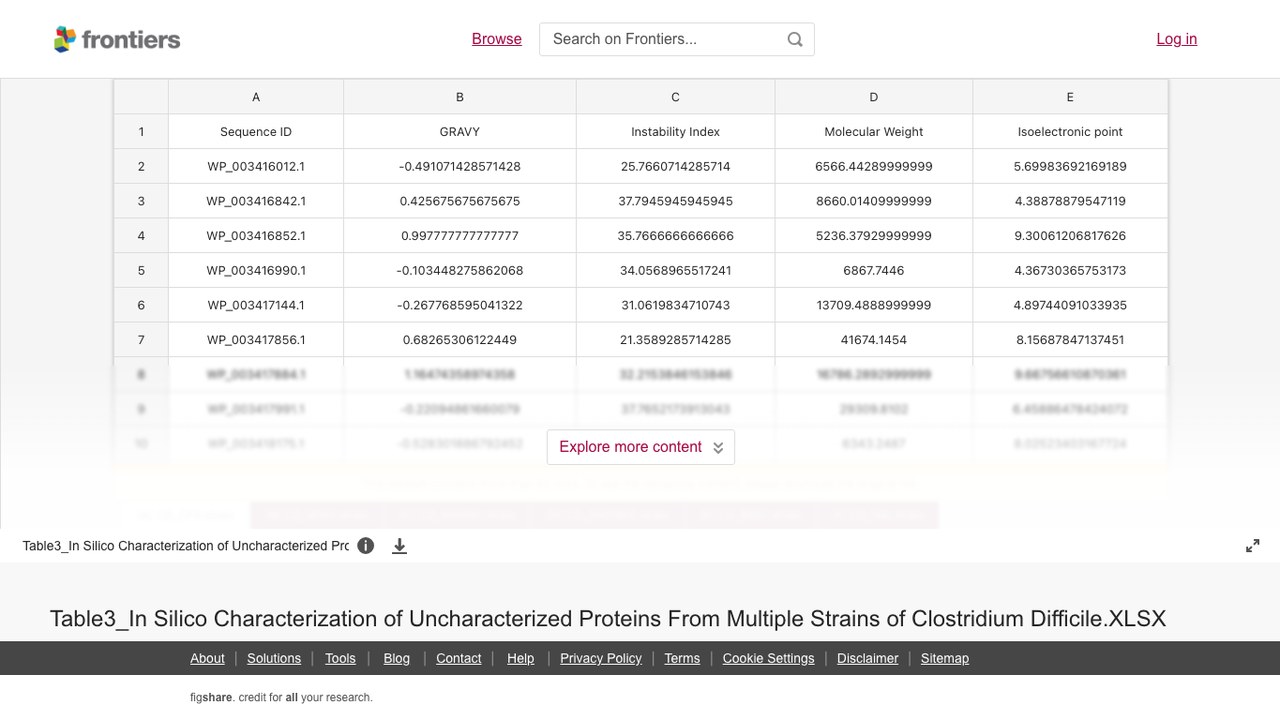Select row 5 header
Screen dimensions: 1280x720
click(141, 270)
